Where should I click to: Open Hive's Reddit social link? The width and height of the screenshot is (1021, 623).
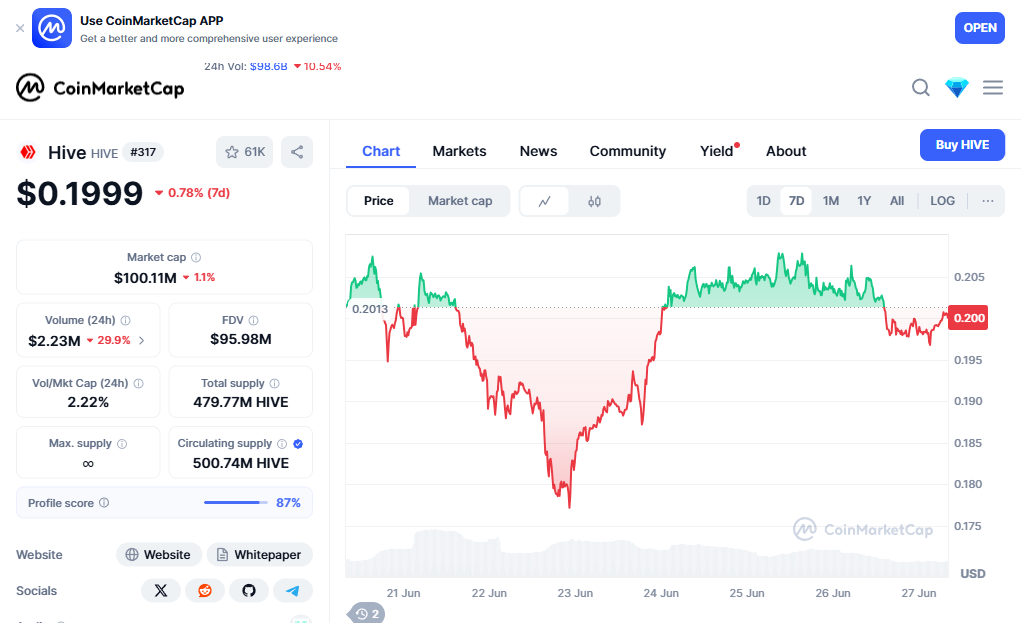click(x=205, y=591)
